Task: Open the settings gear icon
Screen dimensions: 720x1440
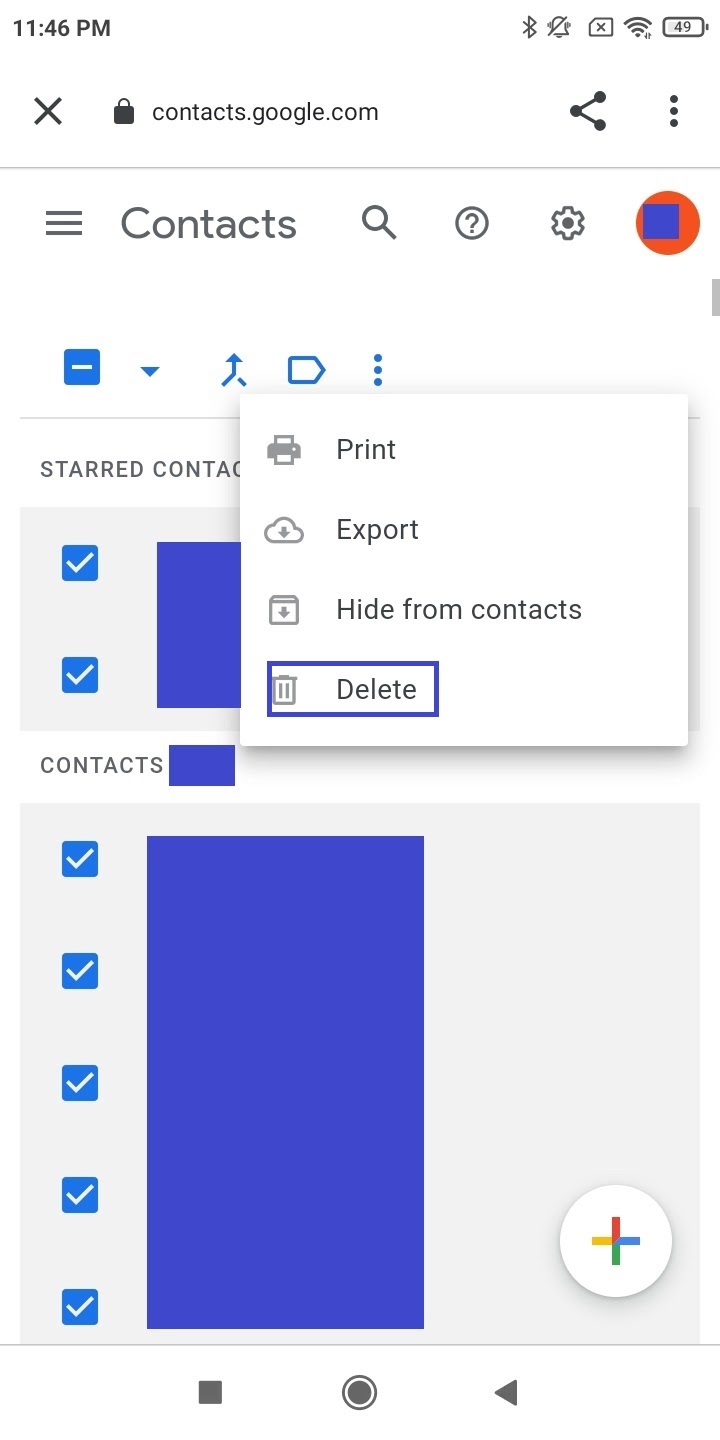Action: pos(568,223)
